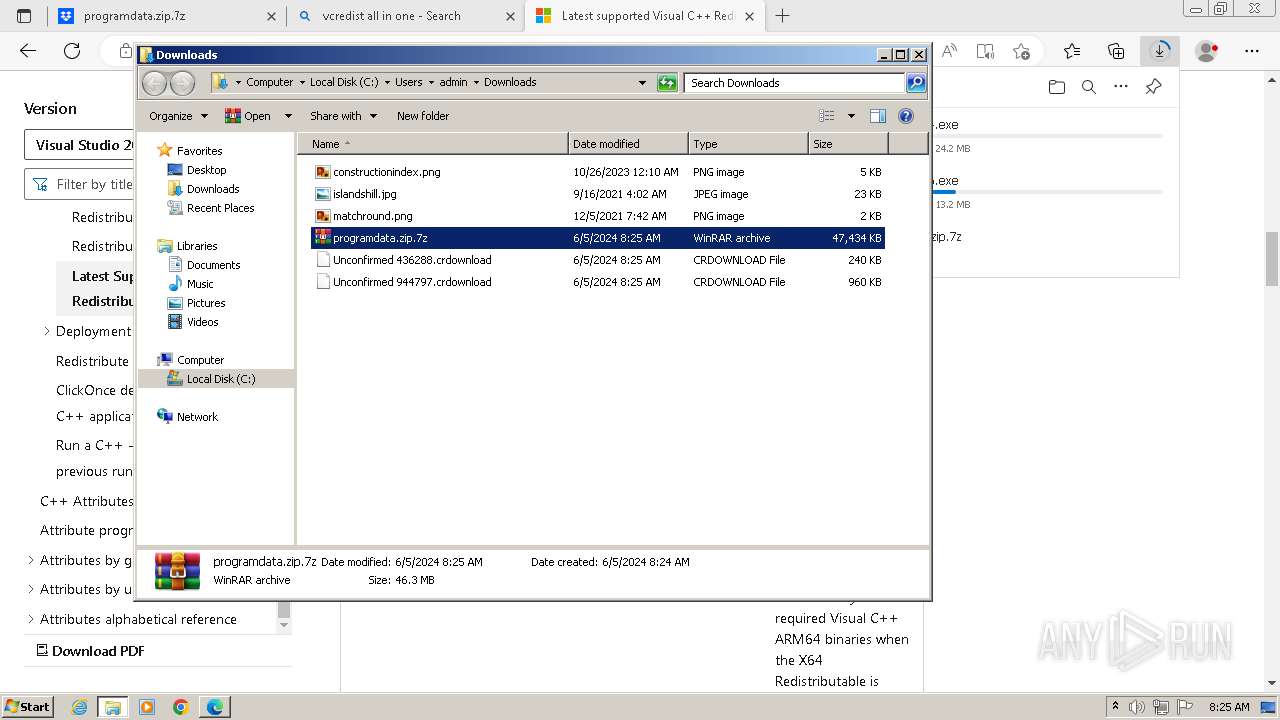The image size is (1280, 720).
Task: Sort files by Date modified column
Action: point(628,144)
